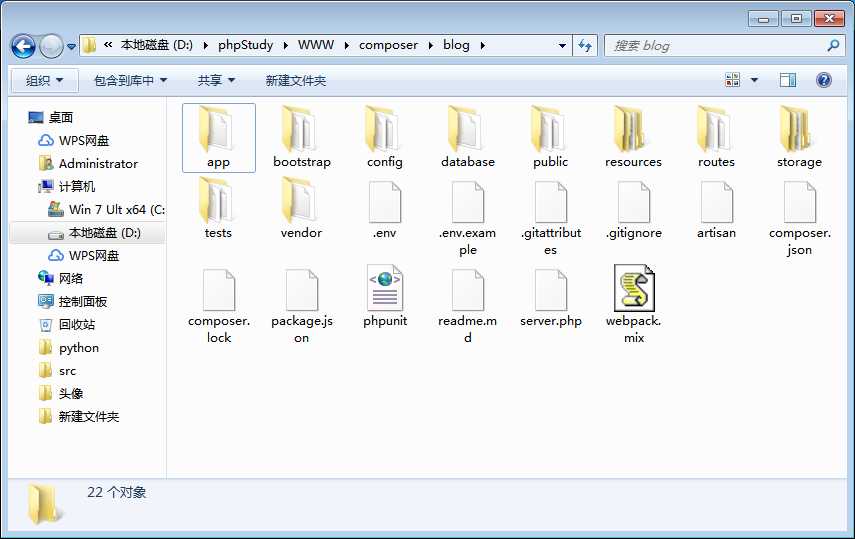The width and height of the screenshot is (855, 539).
Task: Select the server.php file
Action: tap(550, 297)
